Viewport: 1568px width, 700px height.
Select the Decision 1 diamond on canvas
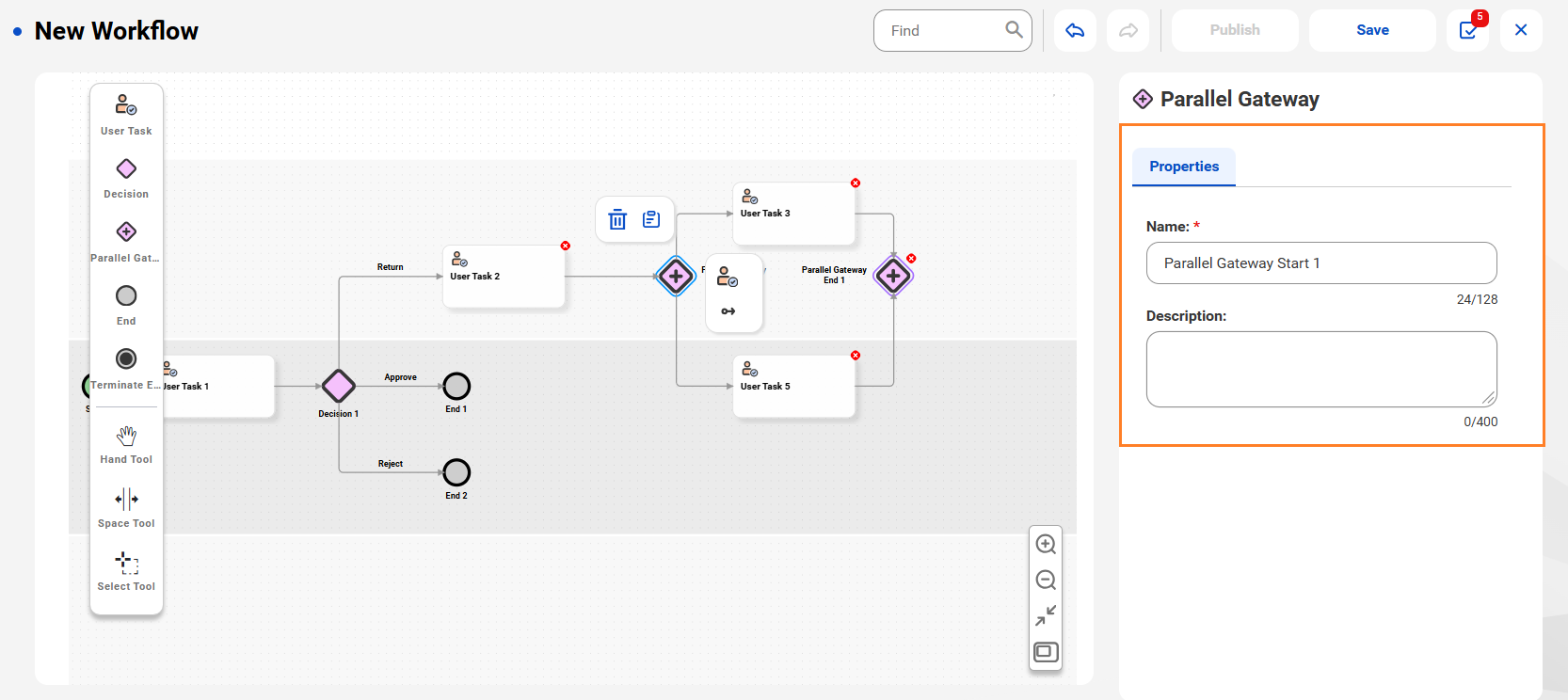click(338, 386)
